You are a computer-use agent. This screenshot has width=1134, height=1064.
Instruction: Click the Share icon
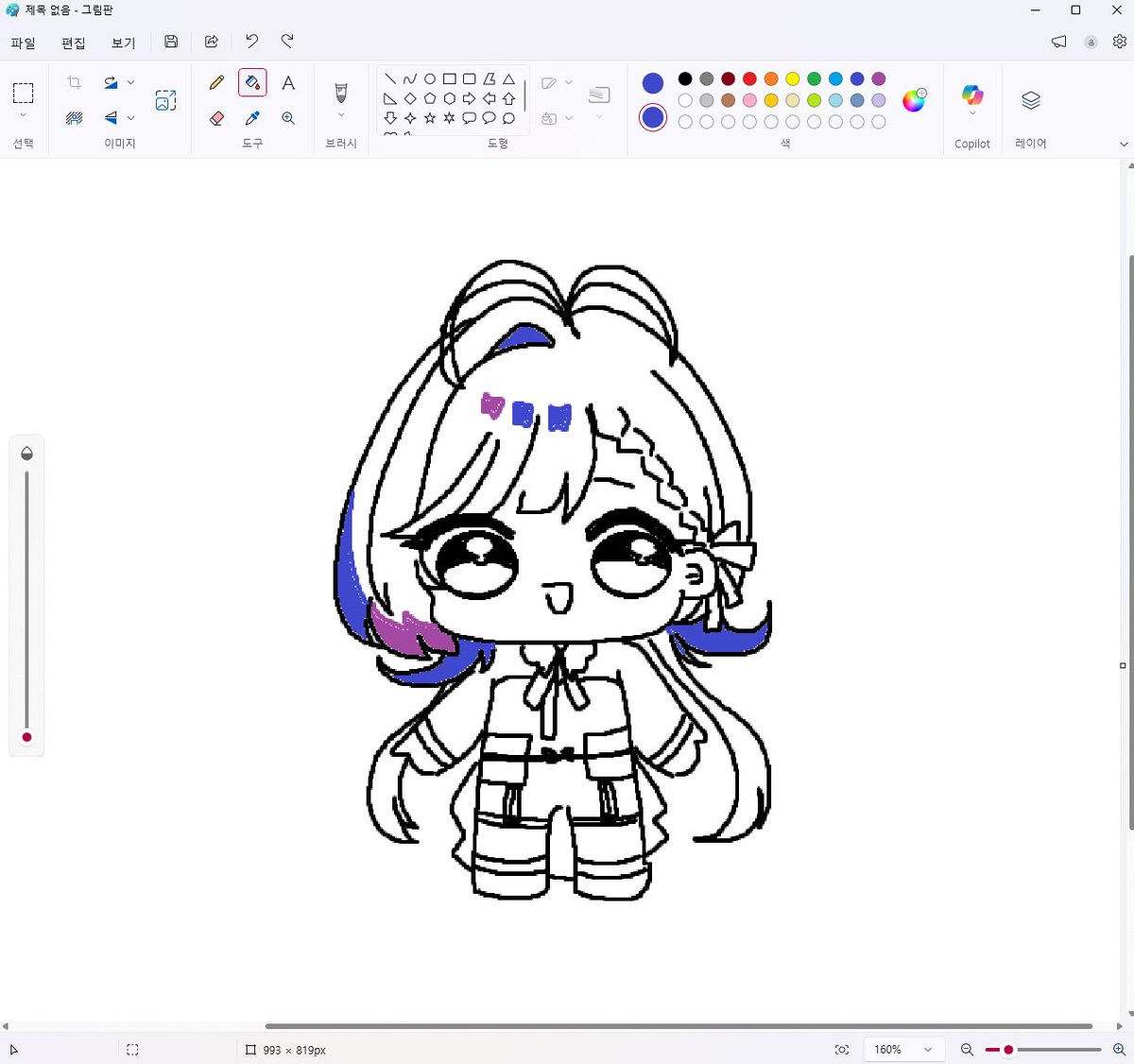tap(212, 42)
